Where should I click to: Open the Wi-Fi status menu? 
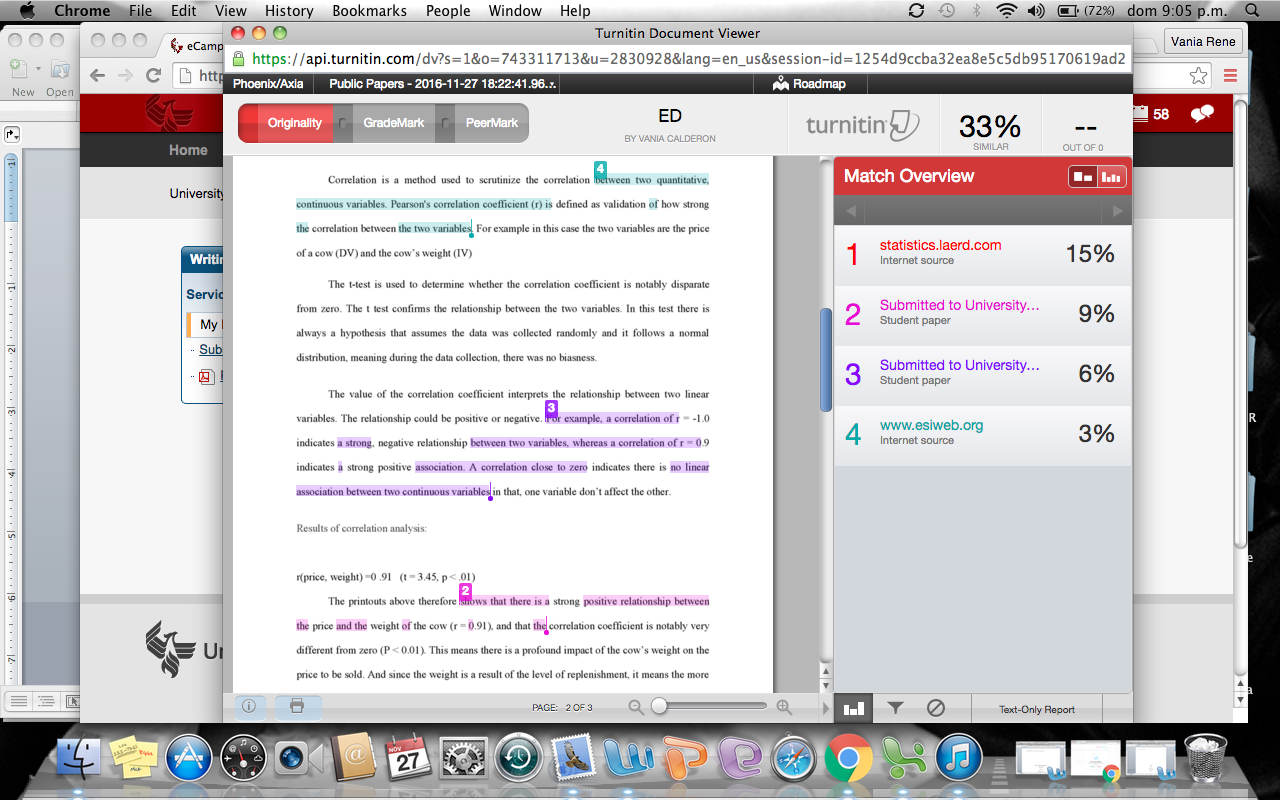click(x=1007, y=11)
